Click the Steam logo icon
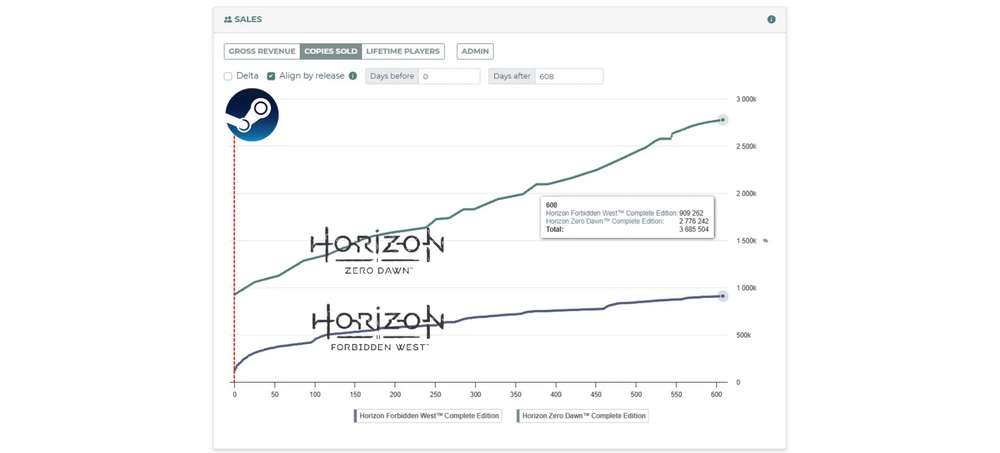 point(252,115)
